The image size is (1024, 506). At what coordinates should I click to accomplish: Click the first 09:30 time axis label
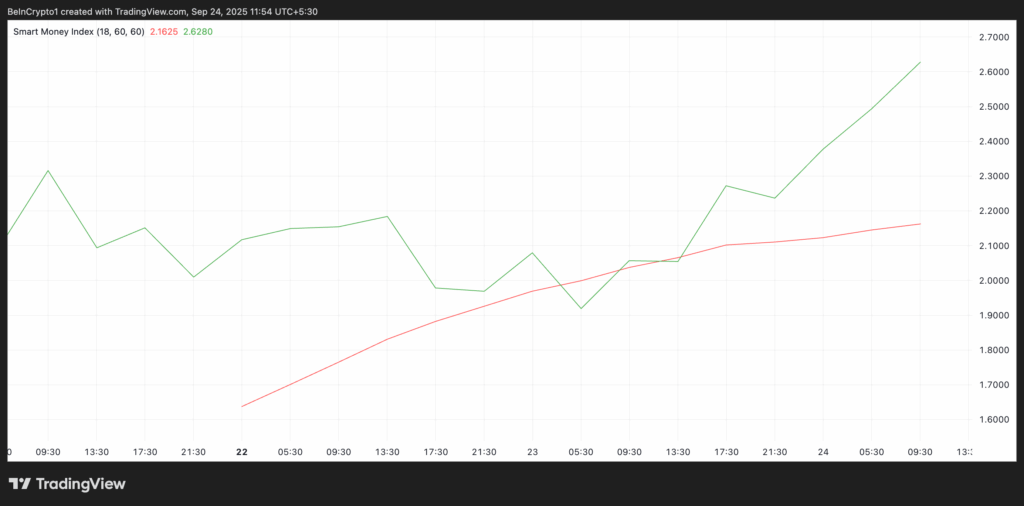click(x=49, y=452)
